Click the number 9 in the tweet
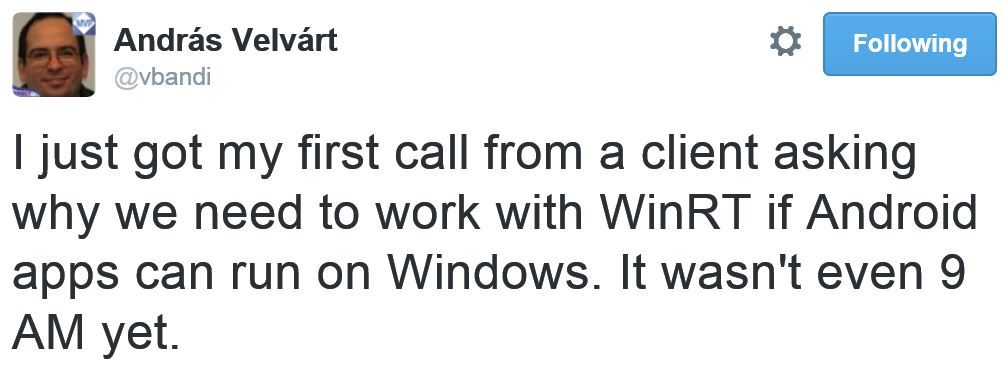Viewport: 1006px width, 366px height. 955,273
